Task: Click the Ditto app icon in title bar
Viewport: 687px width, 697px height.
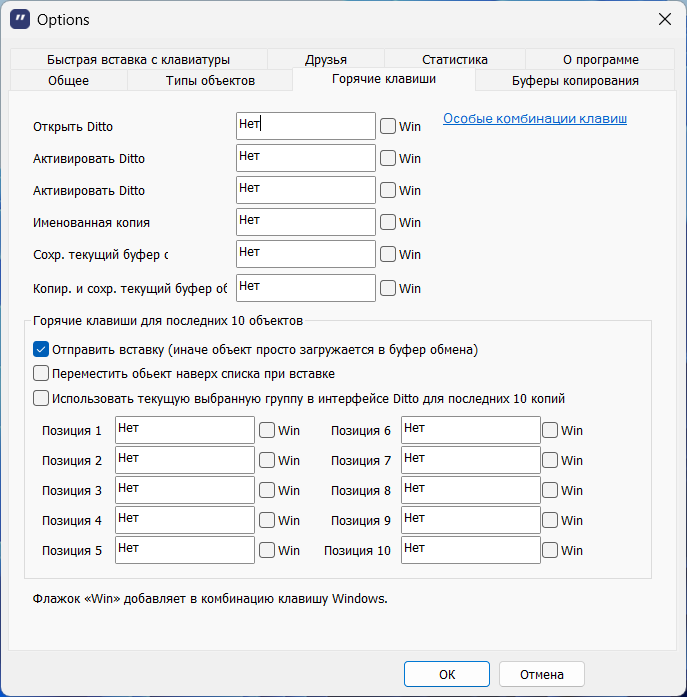Action: (19, 19)
